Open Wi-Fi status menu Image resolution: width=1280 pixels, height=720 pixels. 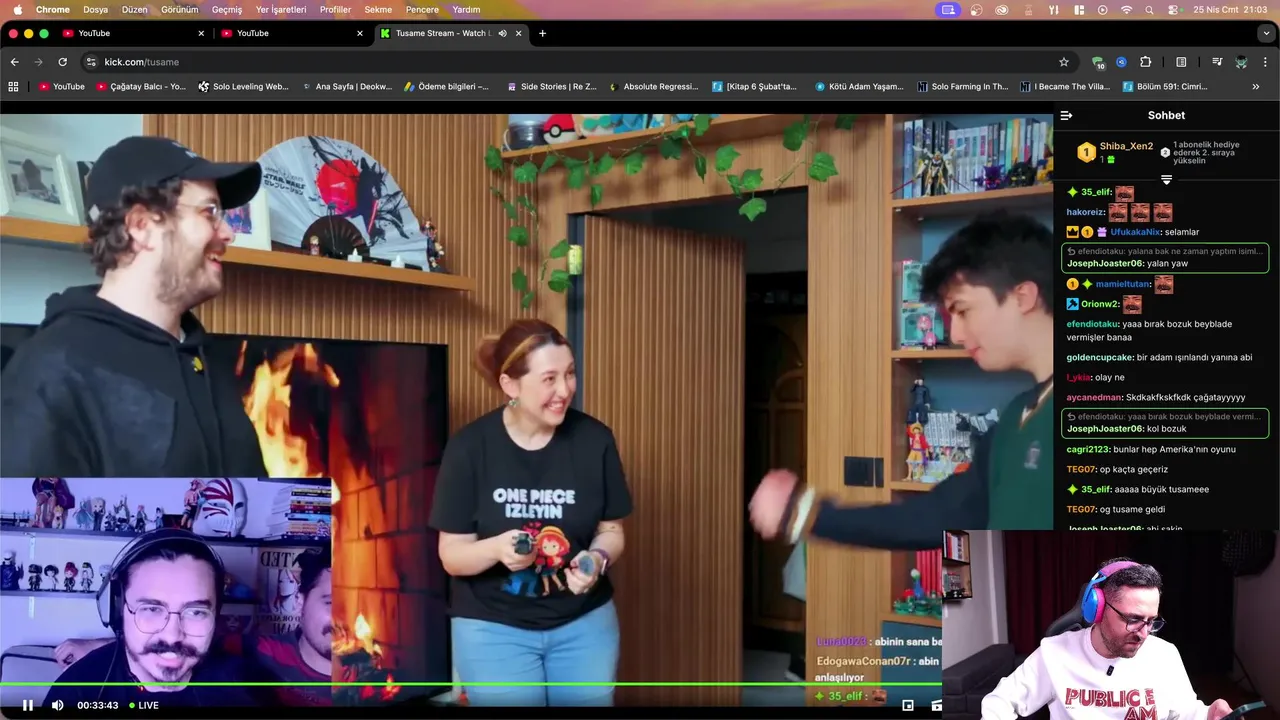point(1126,9)
